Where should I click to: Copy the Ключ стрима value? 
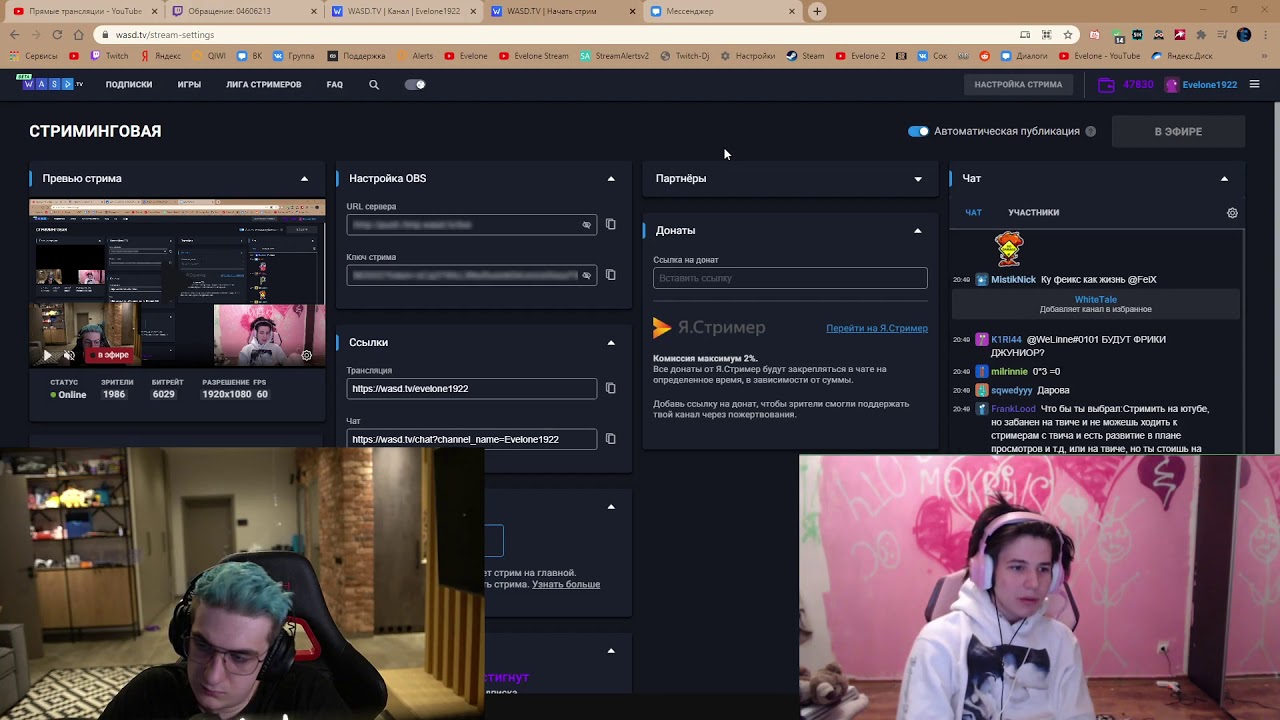point(611,274)
